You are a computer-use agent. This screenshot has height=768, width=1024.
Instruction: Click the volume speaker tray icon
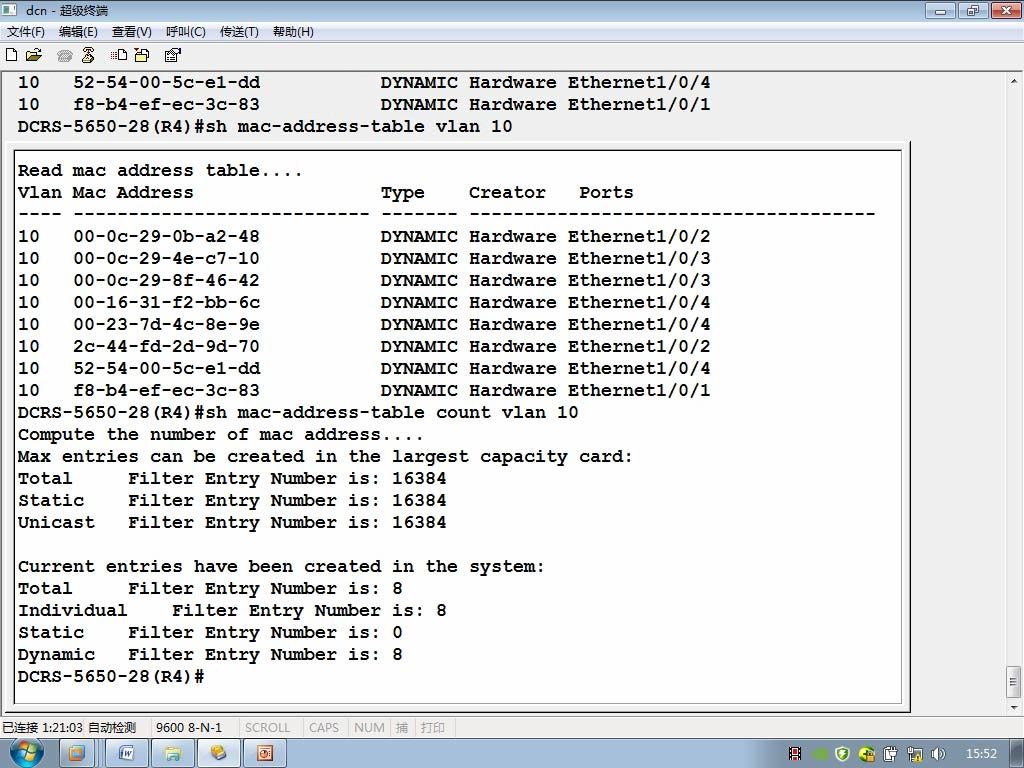coord(938,754)
